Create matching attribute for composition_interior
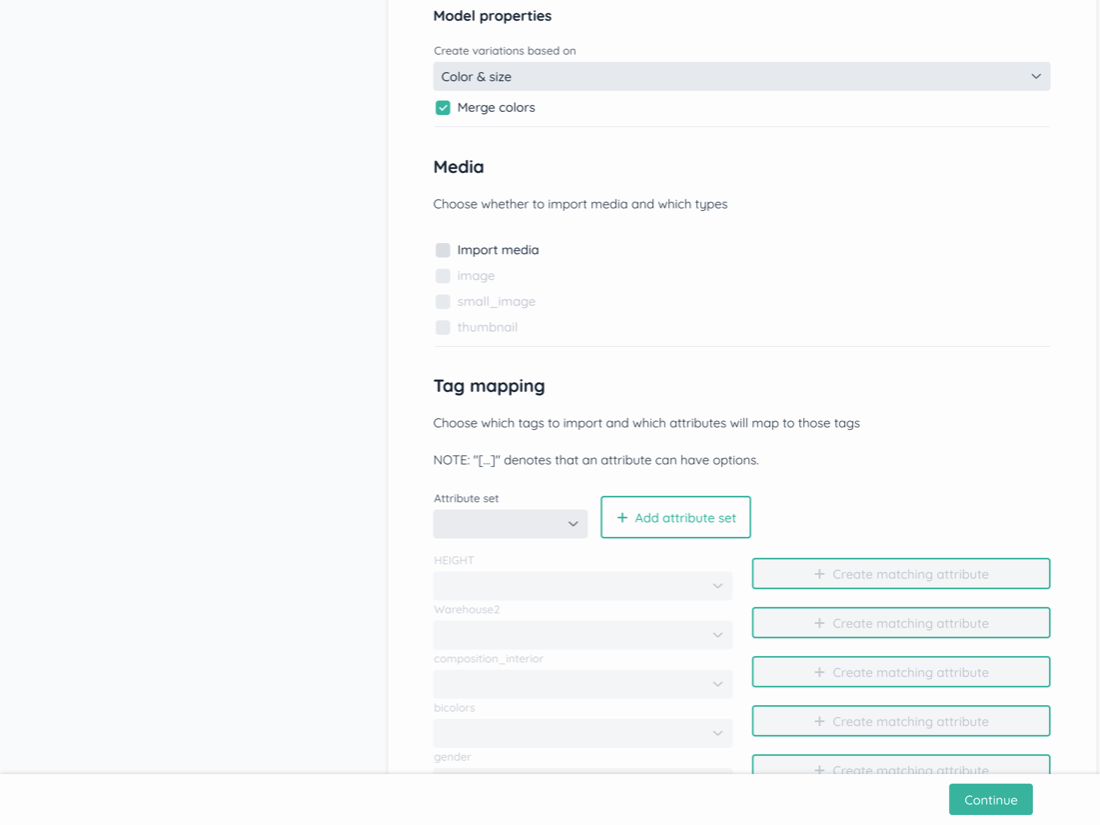The width and height of the screenshot is (1100, 825). pyautogui.click(x=900, y=672)
